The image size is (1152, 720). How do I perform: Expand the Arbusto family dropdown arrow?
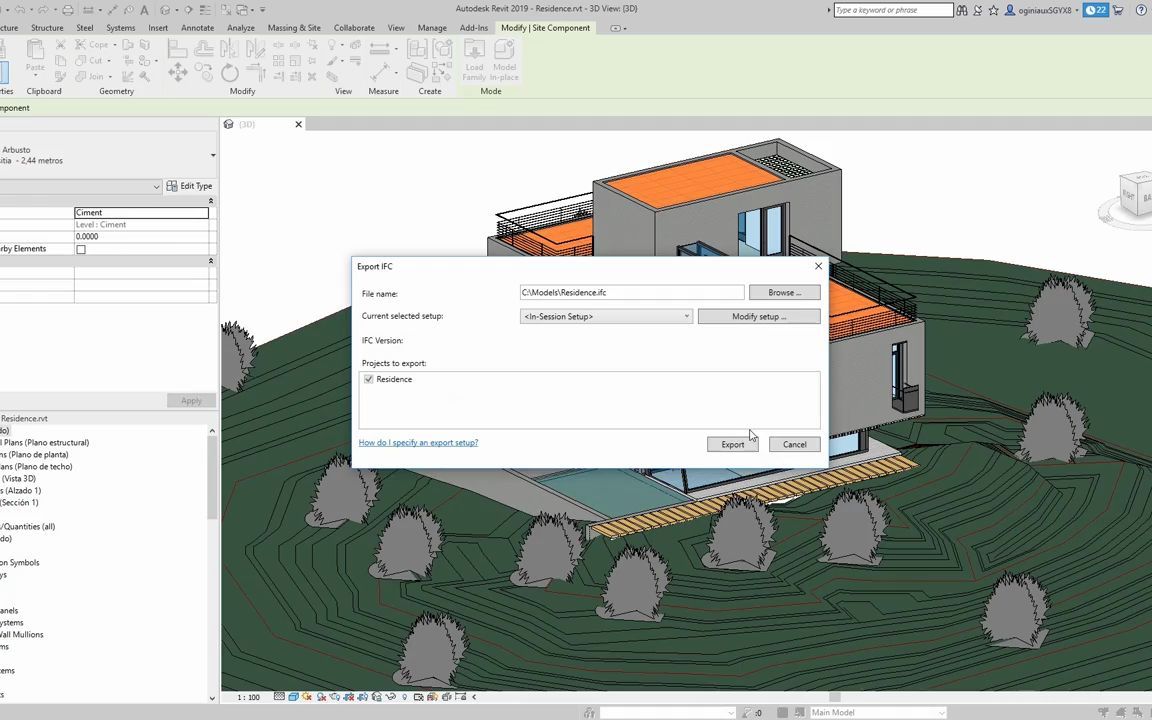click(212, 155)
